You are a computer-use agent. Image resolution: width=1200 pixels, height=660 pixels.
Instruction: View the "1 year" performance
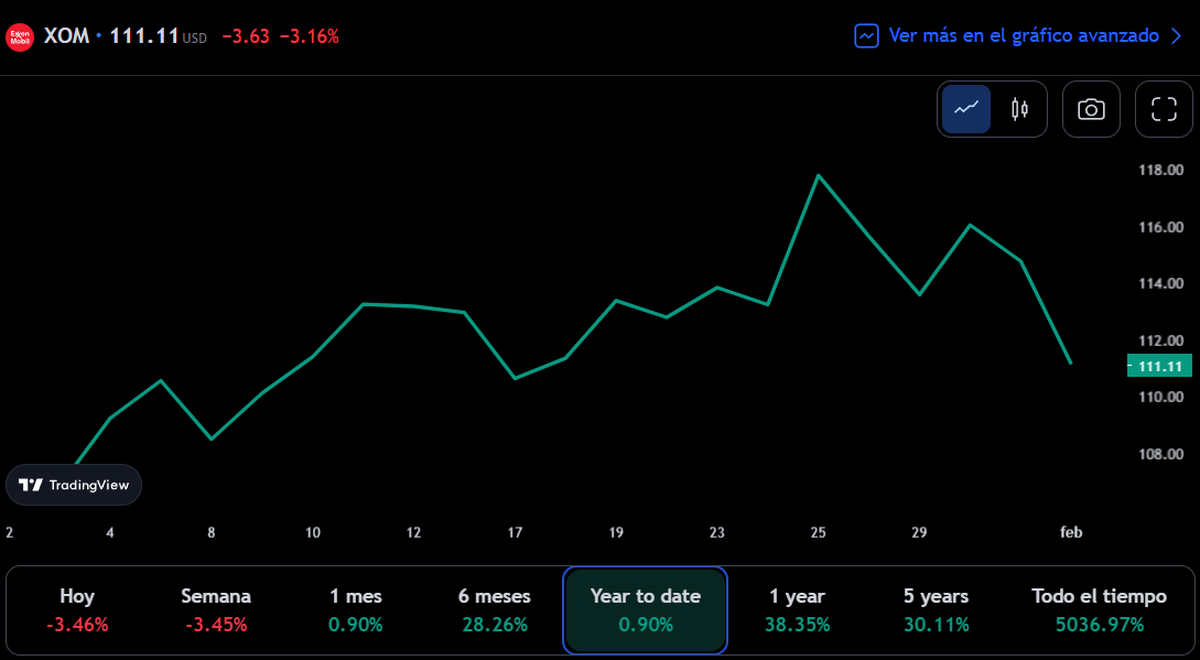click(x=796, y=610)
